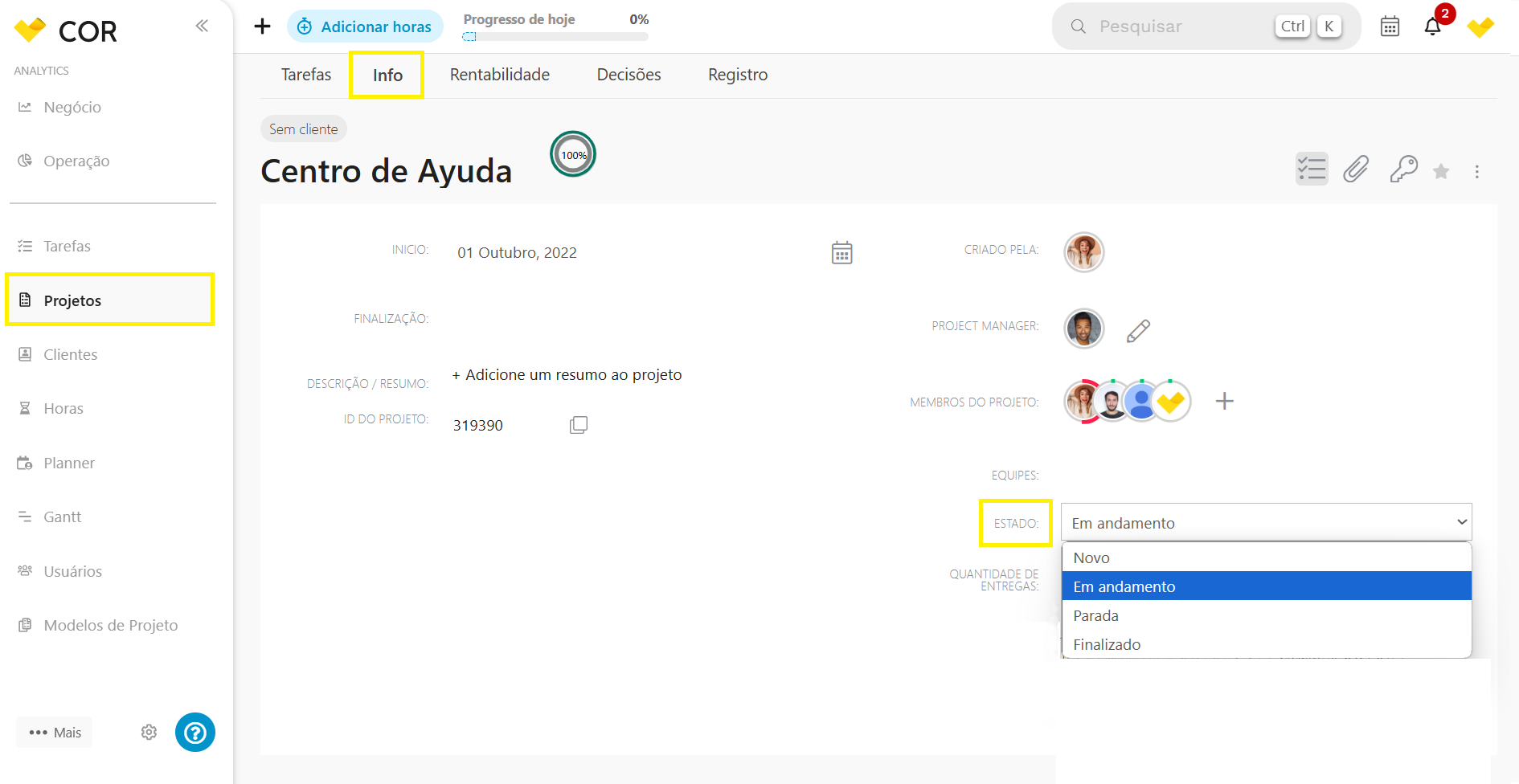The image size is (1519, 784).
Task: Click the blue generic member avatar
Action: point(1140,401)
